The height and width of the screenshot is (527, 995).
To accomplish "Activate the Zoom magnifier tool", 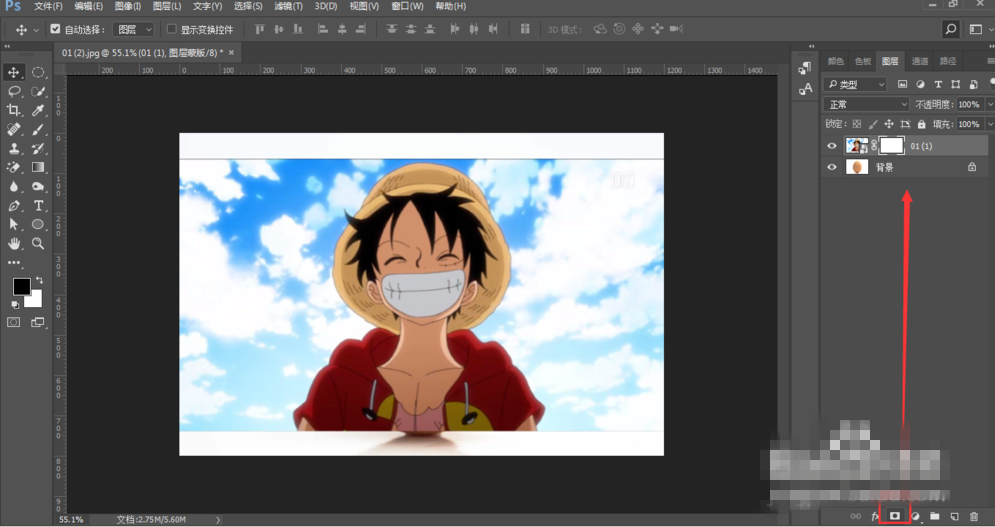I will click(x=38, y=244).
